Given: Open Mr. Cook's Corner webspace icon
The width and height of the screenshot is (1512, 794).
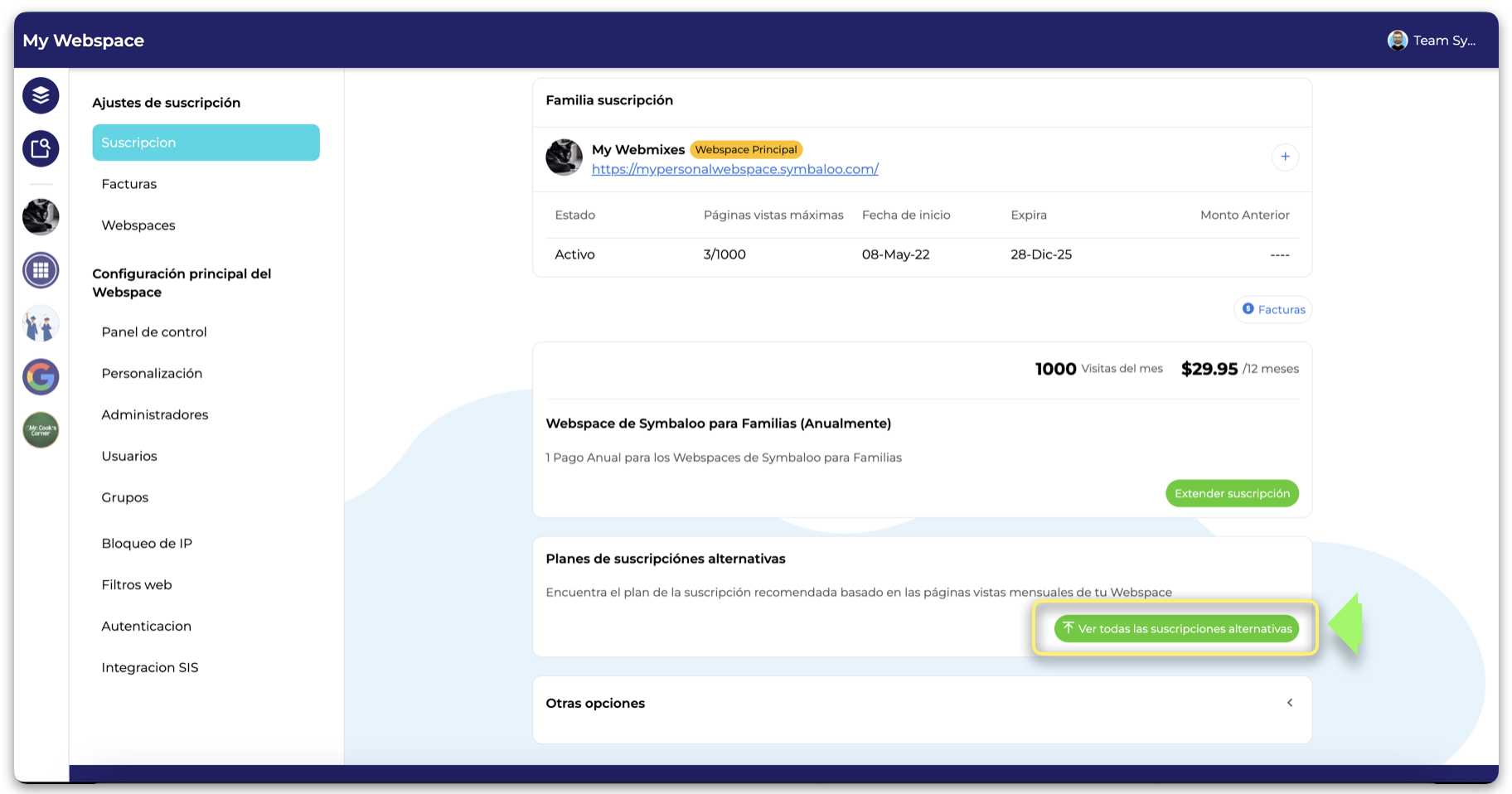Looking at the screenshot, I should (x=41, y=430).
